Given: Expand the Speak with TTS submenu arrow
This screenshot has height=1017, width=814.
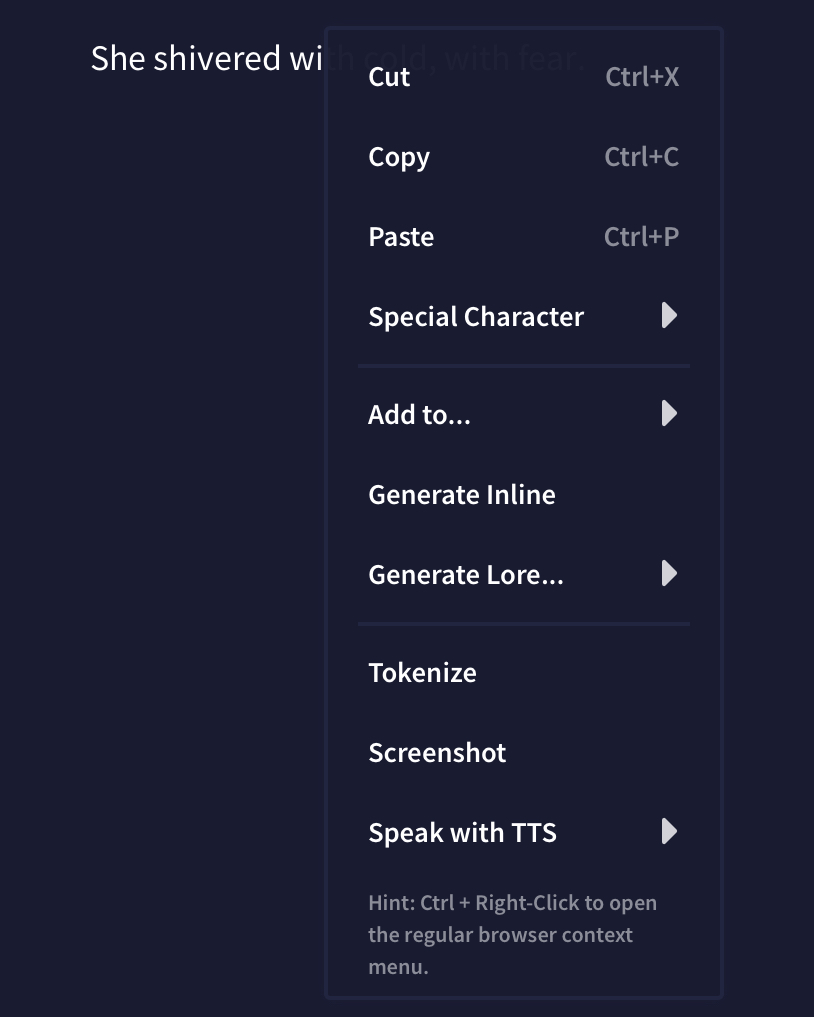Looking at the screenshot, I should (669, 832).
